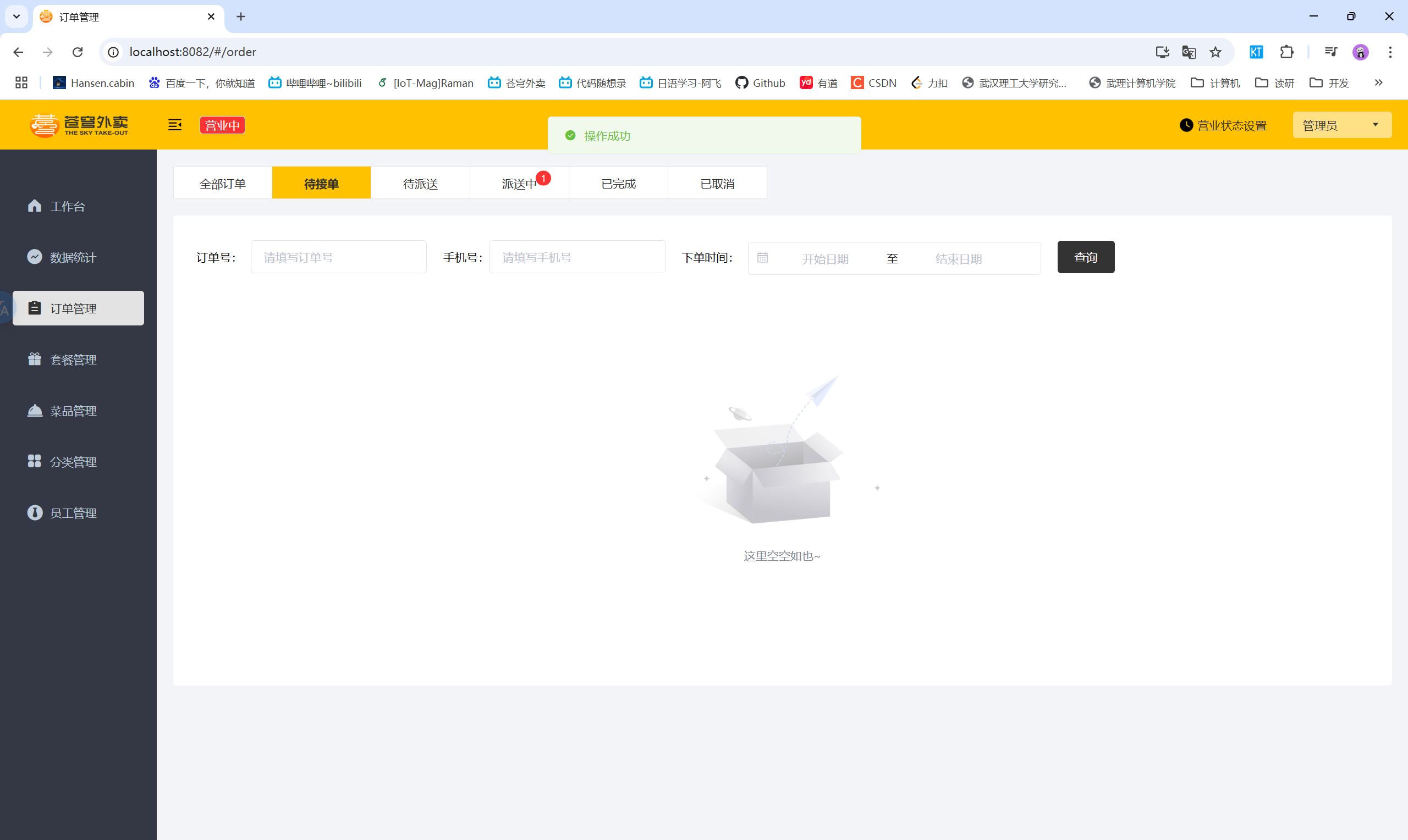The image size is (1408, 840).
Task: Click the 工作台 home icon
Action: [x=35, y=206]
